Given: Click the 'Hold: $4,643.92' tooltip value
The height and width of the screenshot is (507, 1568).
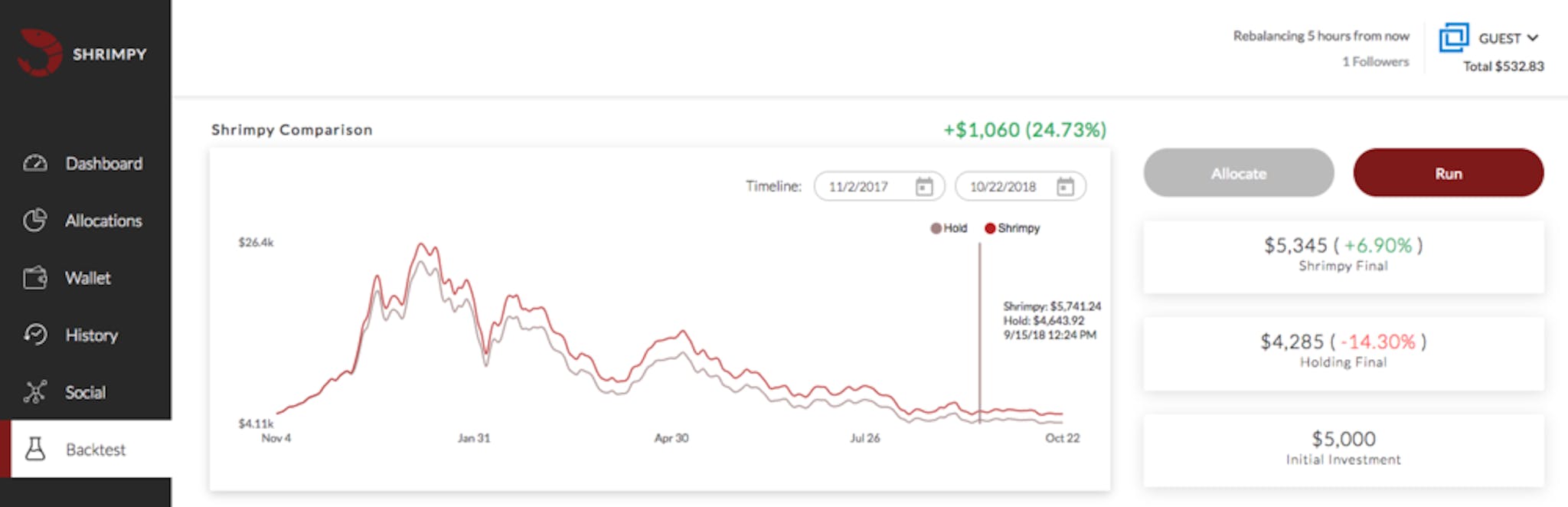Looking at the screenshot, I should click(1044, 321).
